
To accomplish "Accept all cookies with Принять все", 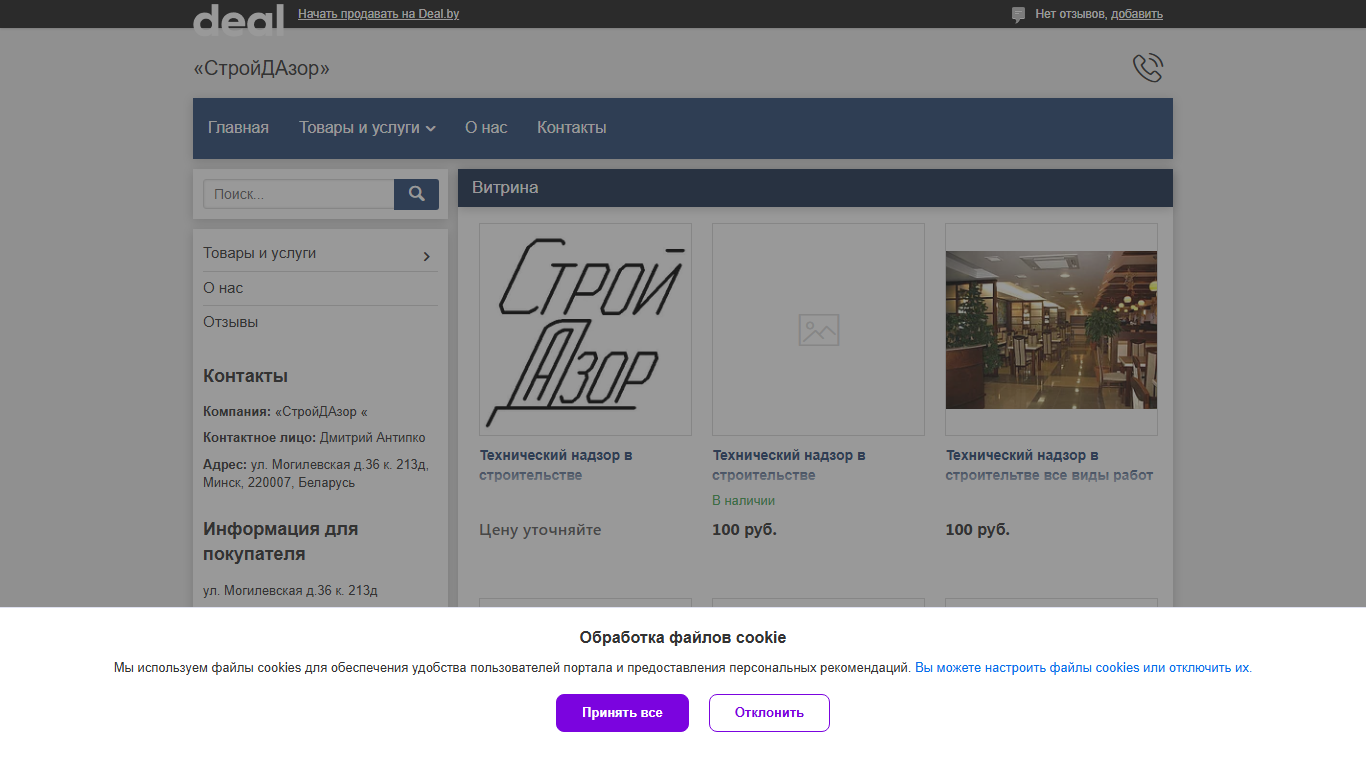I will pos(622,713).
